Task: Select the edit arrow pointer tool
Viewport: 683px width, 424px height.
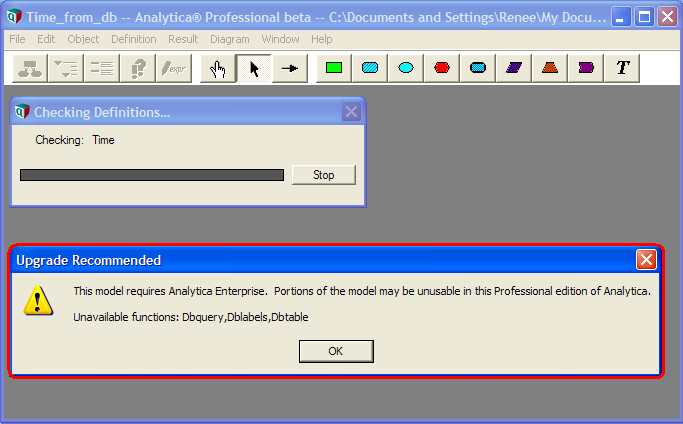Action: [254, 68]
